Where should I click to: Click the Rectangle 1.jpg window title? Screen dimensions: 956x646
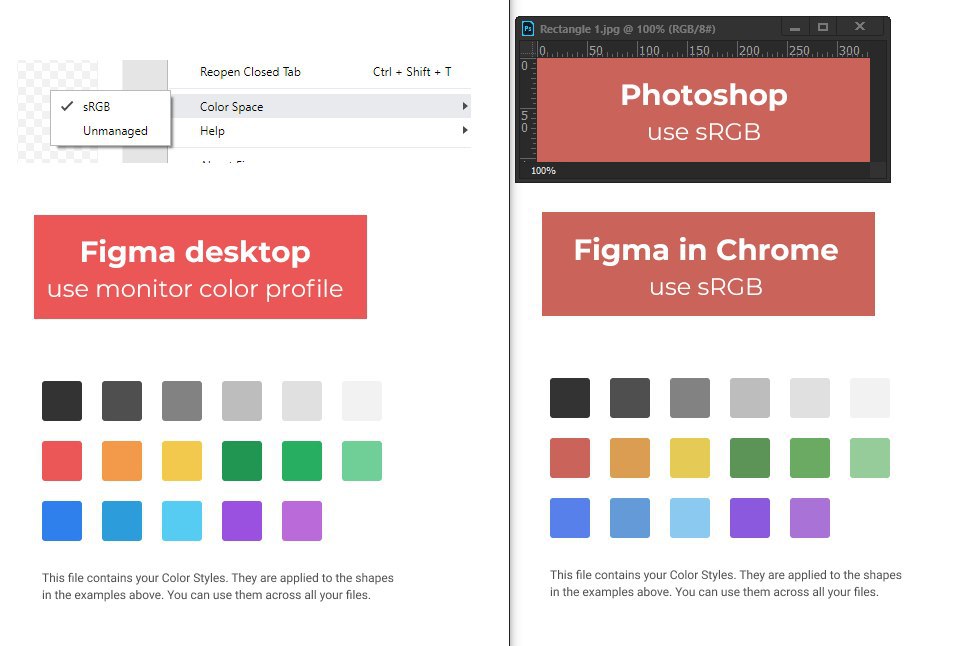(627, 29)
